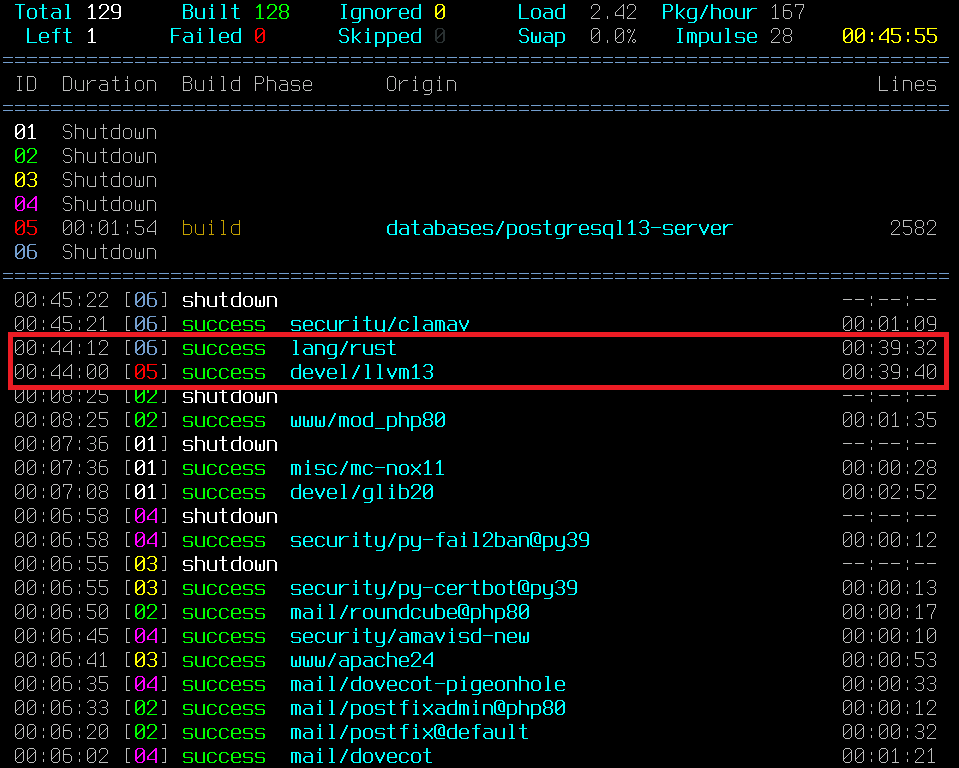Viewport: 959px width, 768px height.
Task: Click the Pkg/hour value 167
Action: point(787,12)
